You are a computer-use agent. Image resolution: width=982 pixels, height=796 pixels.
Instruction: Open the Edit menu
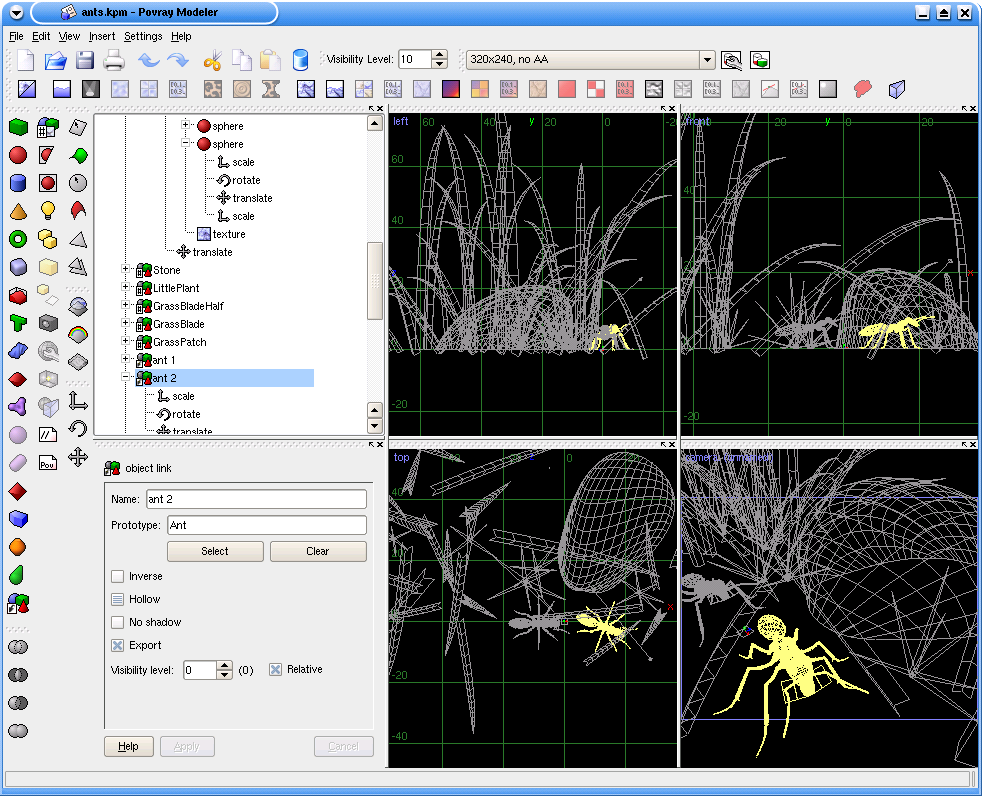coord(41,36)
